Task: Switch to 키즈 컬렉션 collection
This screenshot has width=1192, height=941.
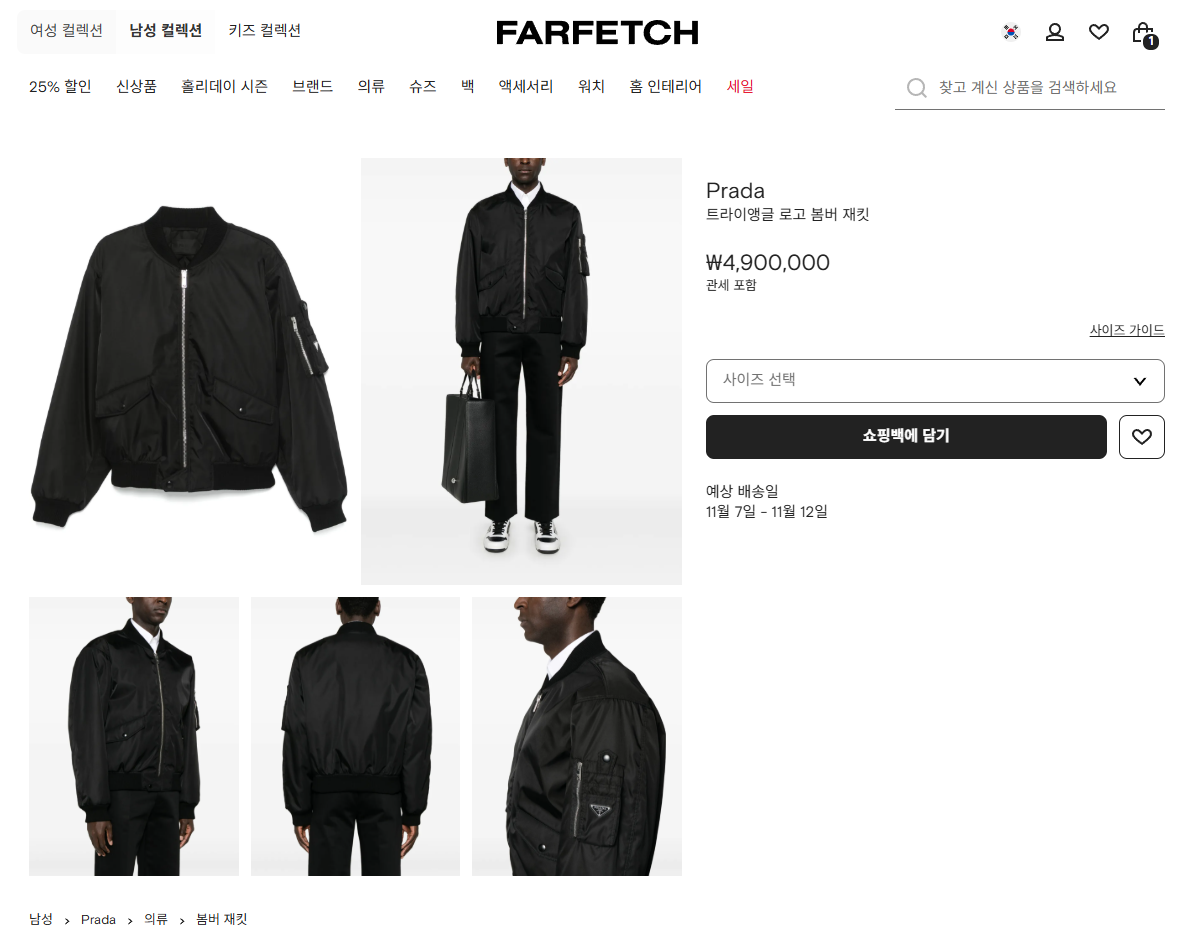Action: (265, 30)
